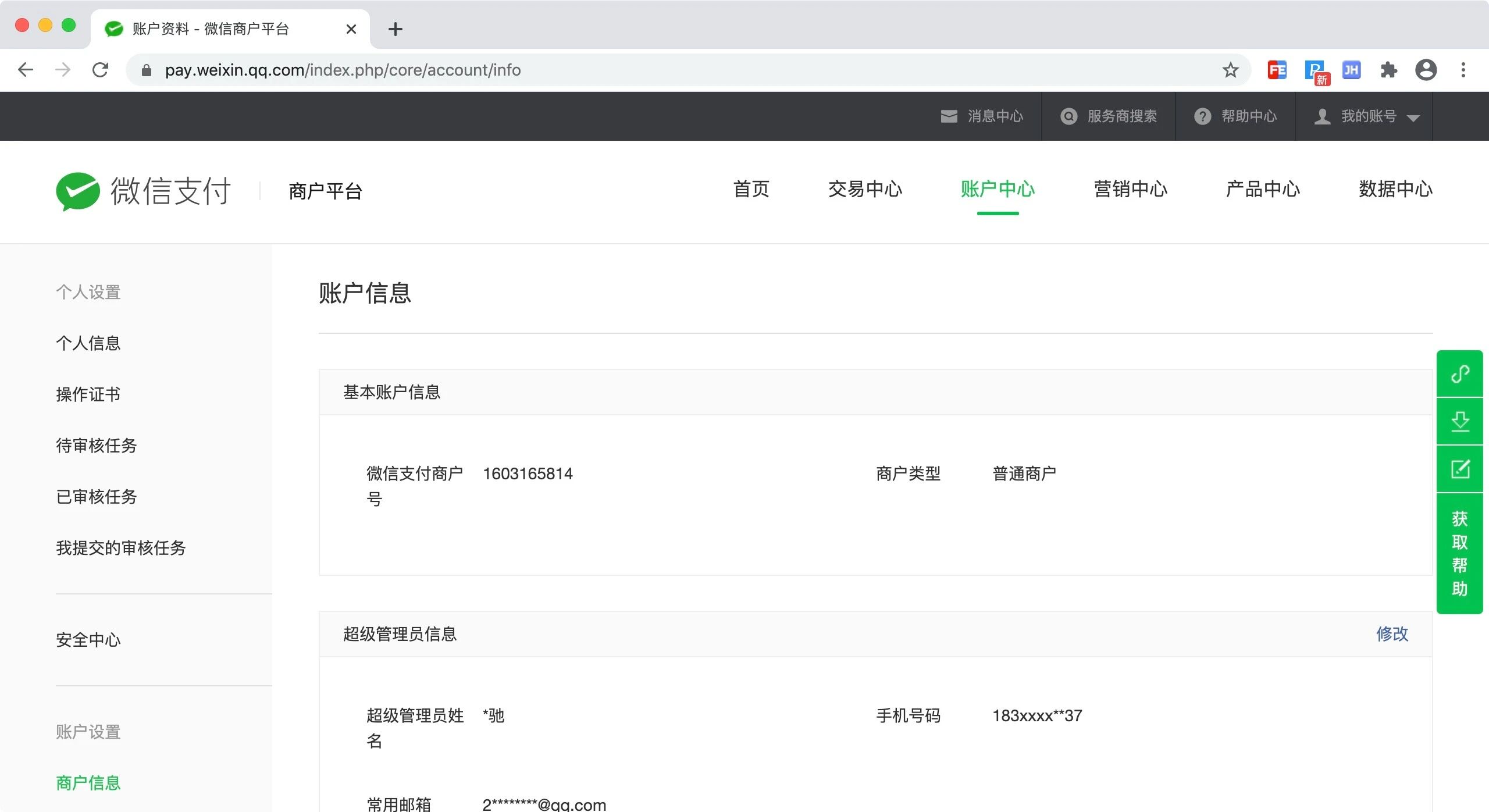Open the browser extensions puzzle icon

coord(1388,70)
